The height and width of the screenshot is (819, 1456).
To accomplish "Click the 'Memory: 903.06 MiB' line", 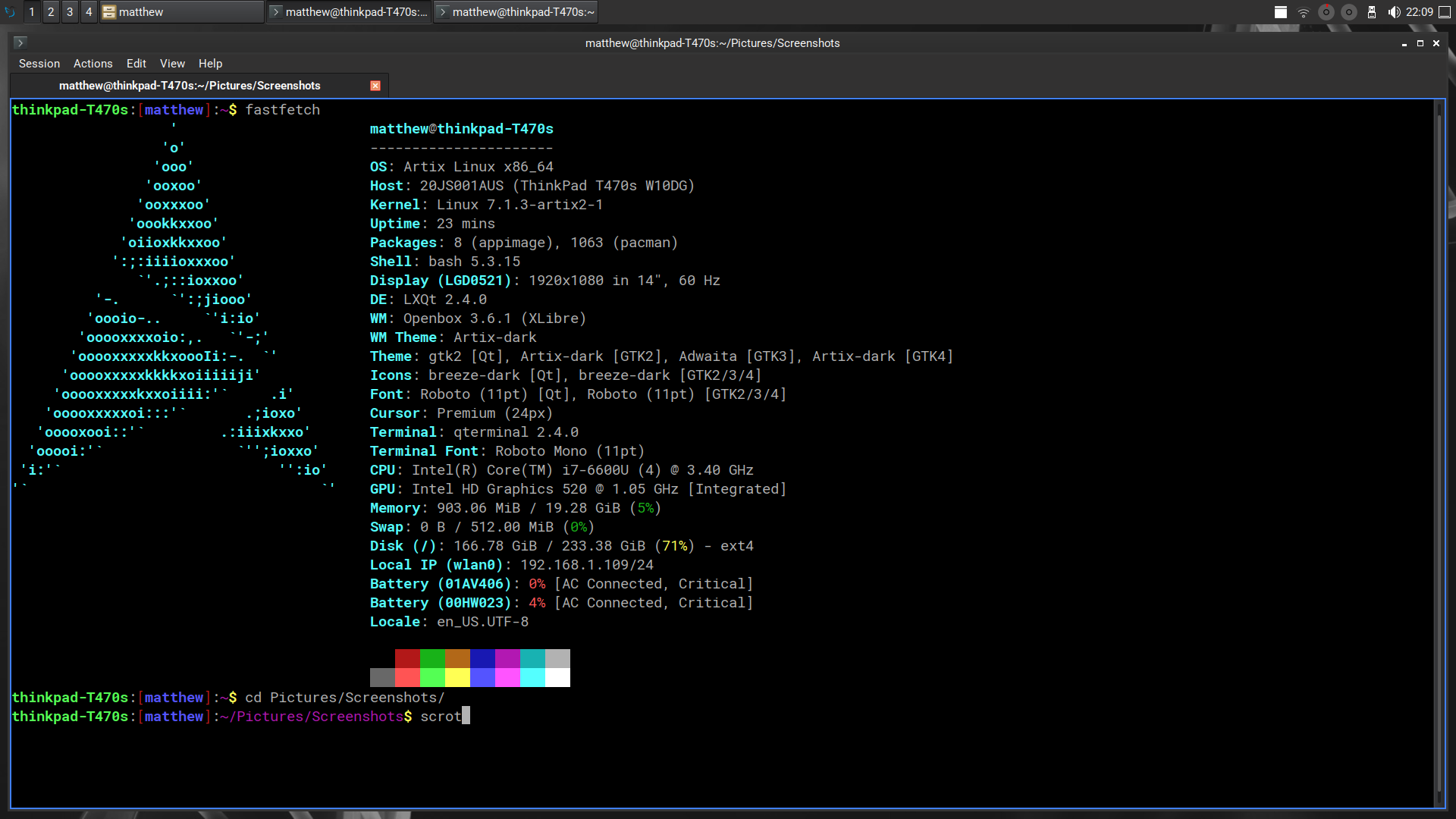I will pyautogui.click(x=516, y=508).
